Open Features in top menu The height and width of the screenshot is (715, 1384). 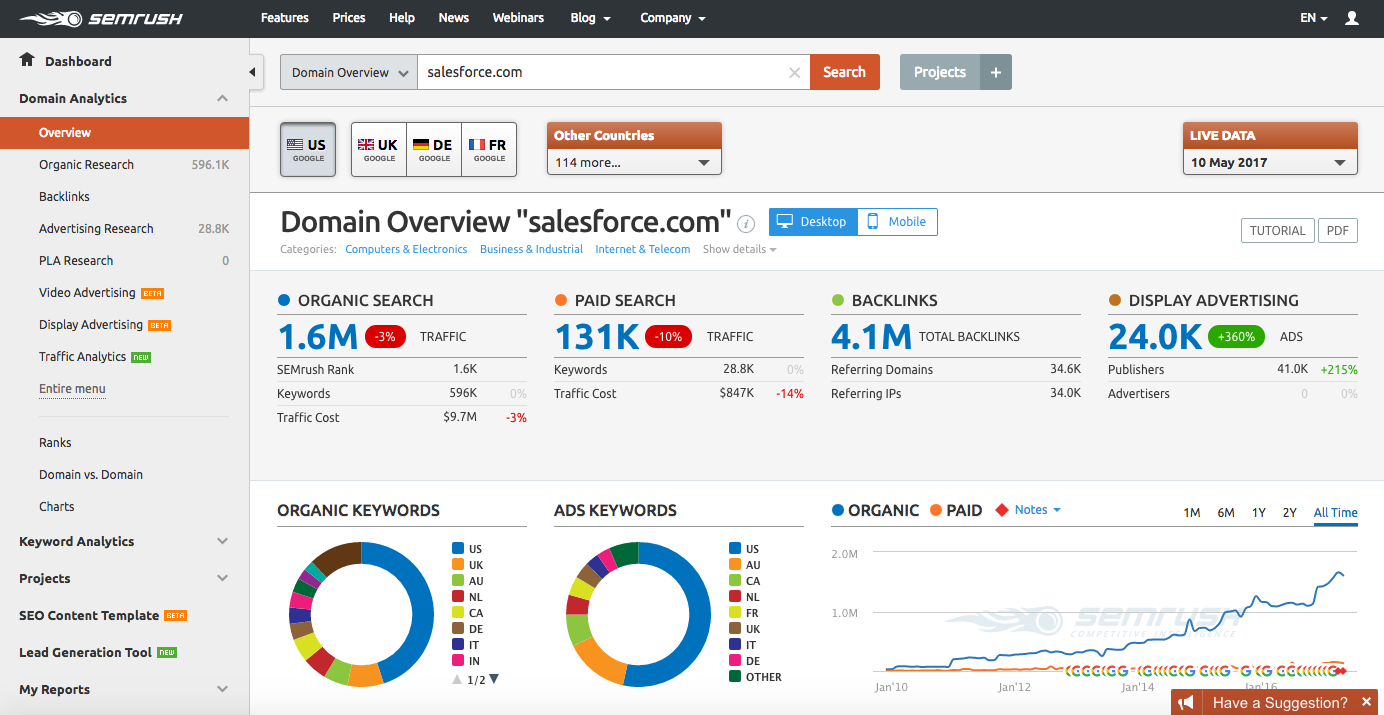pyautogui.click(x=285, y=18)
